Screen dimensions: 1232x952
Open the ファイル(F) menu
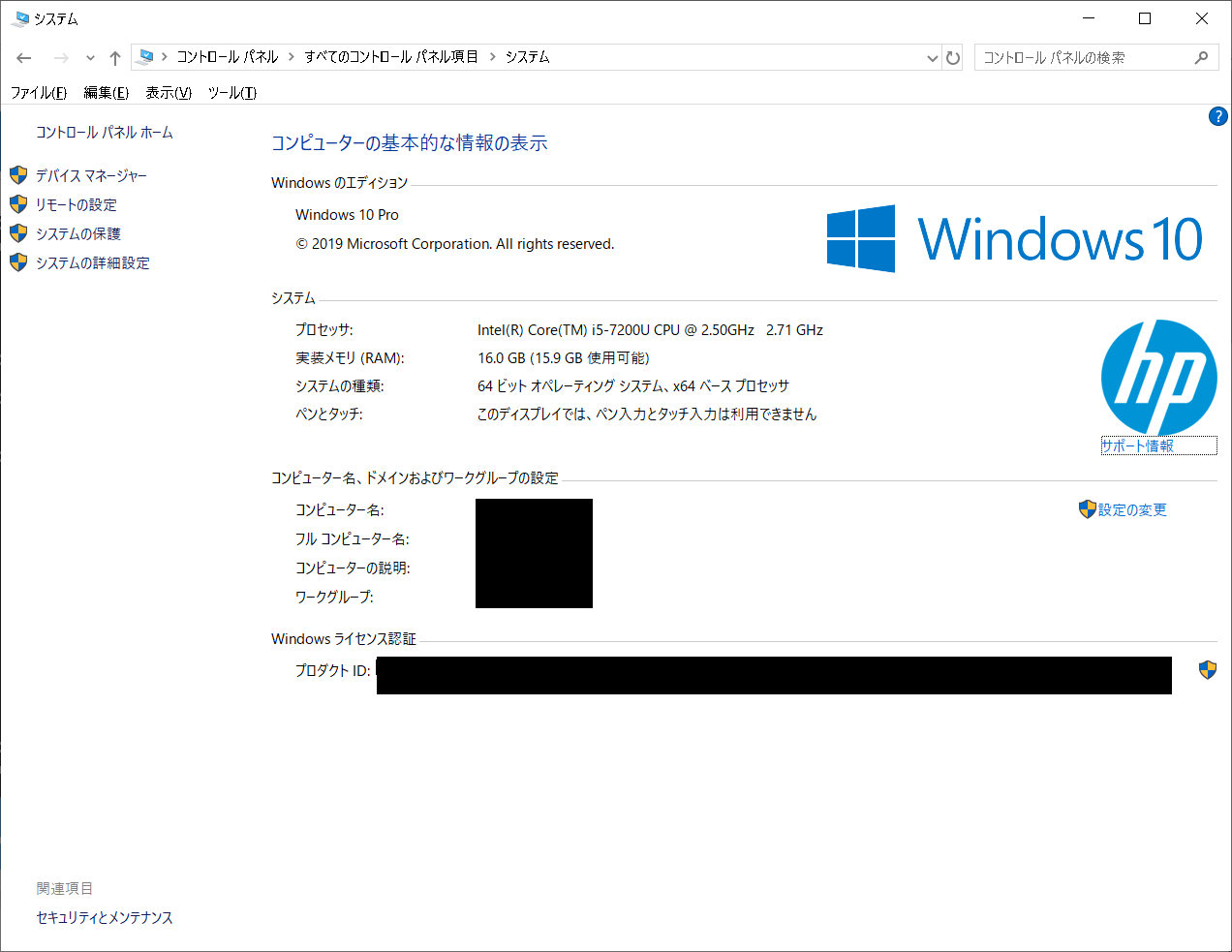[x=38, y=92]
